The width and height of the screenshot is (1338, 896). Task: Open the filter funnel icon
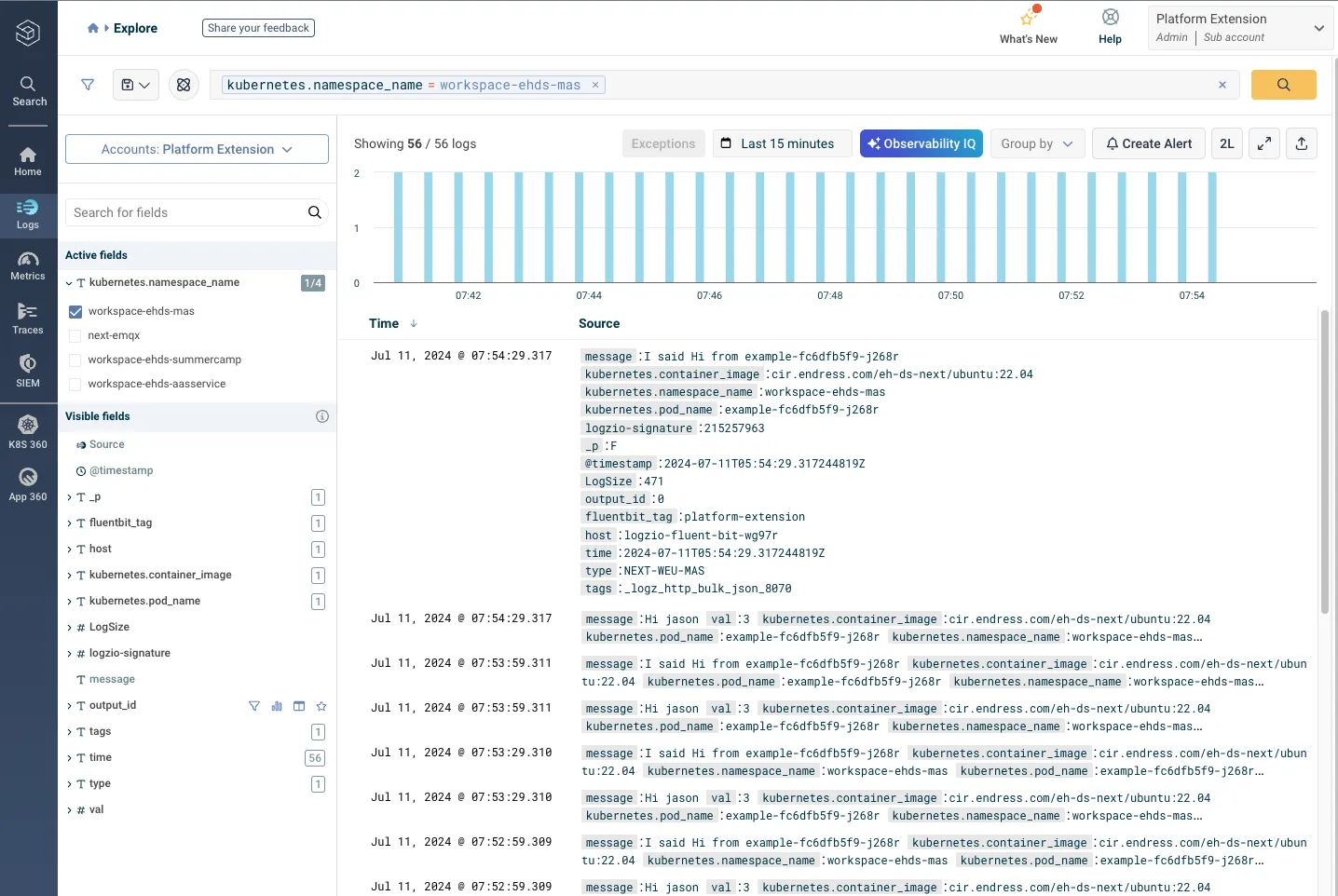[x=88, y=85]
